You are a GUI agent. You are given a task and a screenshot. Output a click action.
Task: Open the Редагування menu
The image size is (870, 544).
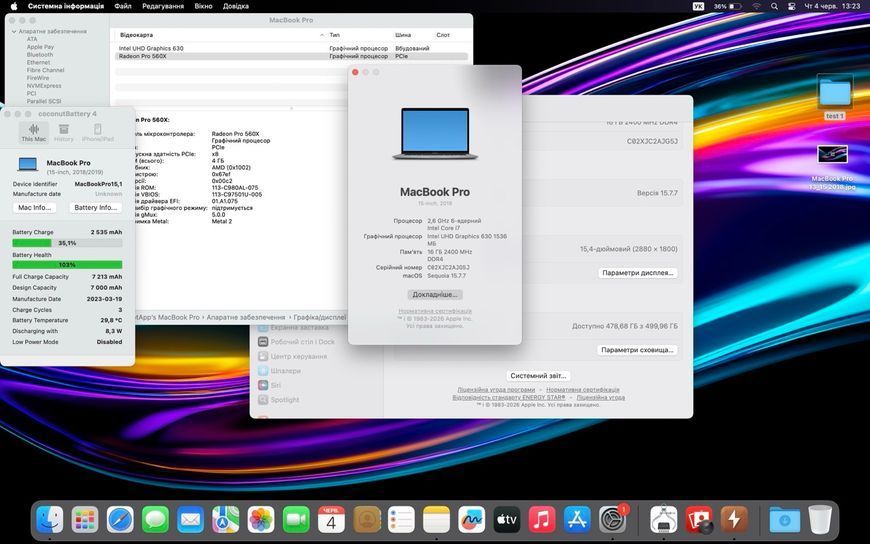pyautogui.click(x=163, y=6)
